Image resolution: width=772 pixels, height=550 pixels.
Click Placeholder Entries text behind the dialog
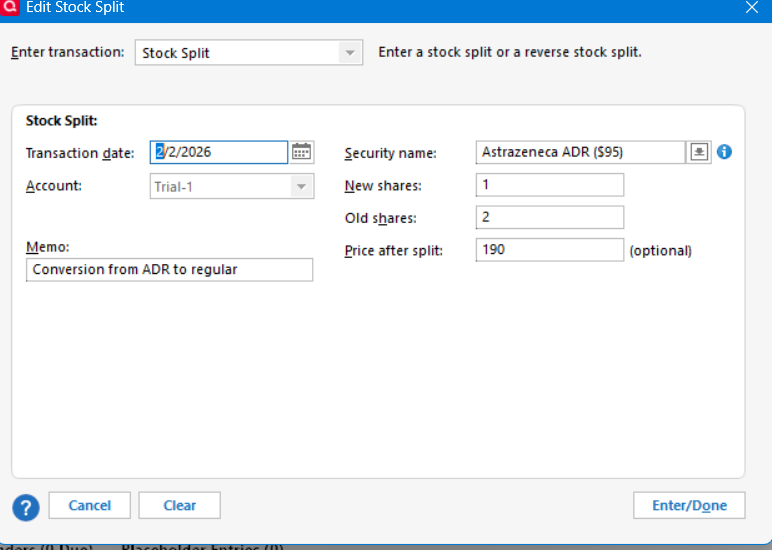(203, 546)
